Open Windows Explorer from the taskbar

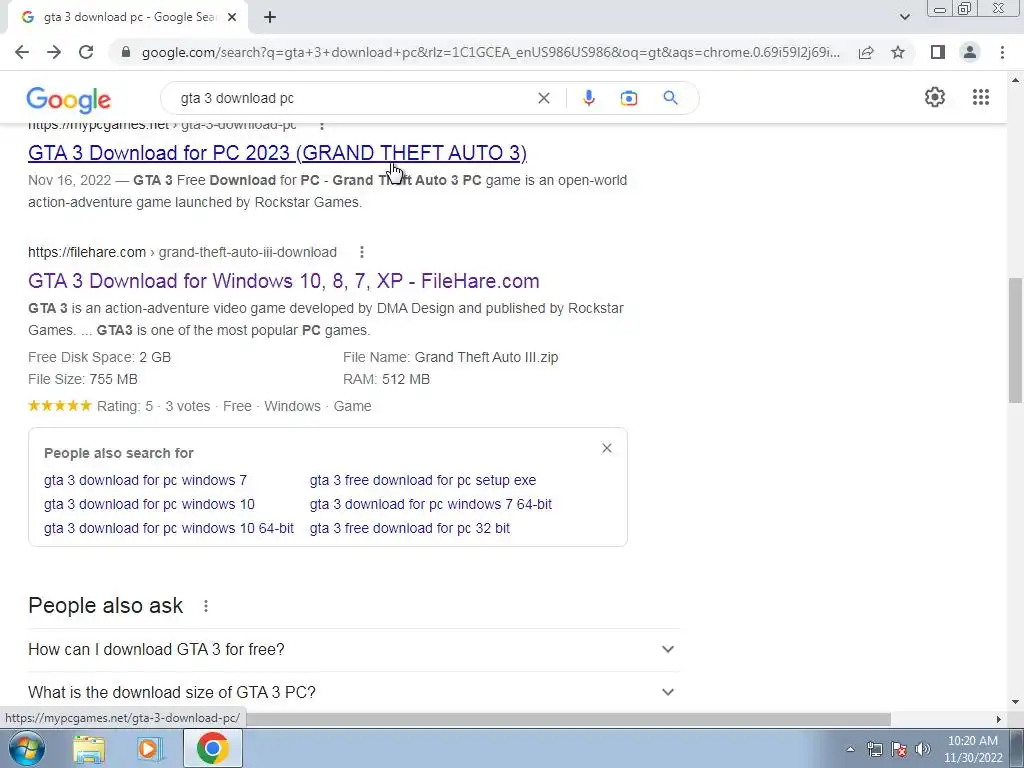pos(89,748)
